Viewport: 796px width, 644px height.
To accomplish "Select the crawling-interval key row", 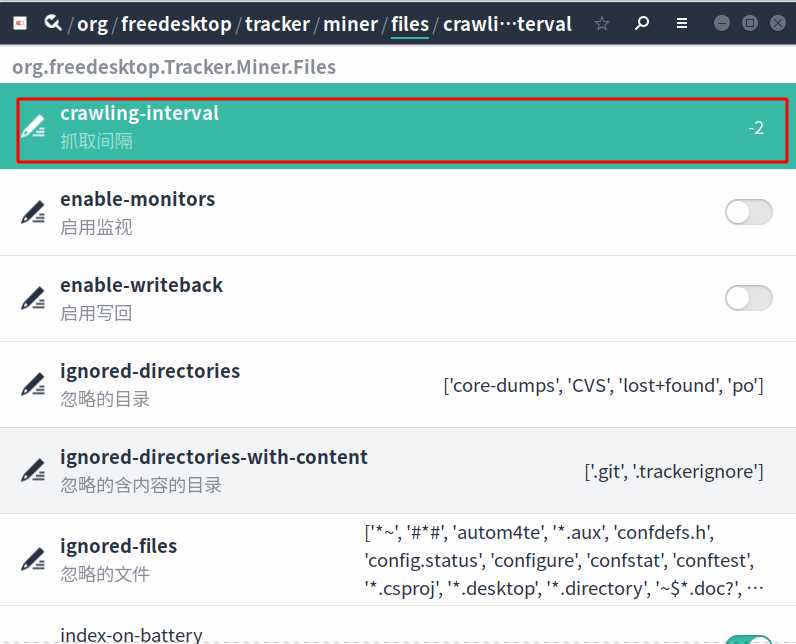I will coord(400,127).
